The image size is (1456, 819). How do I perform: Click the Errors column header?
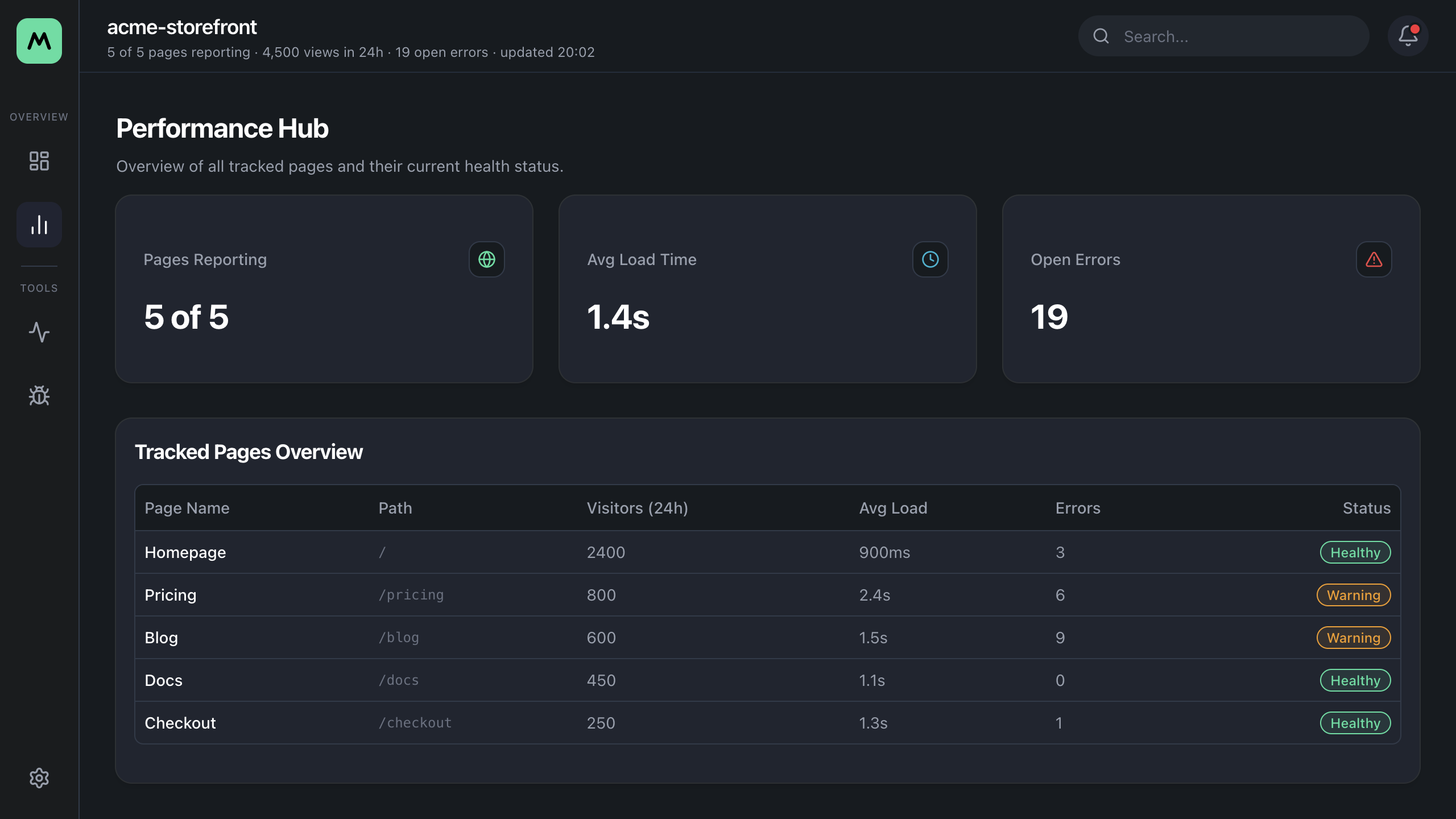coord(1078,508)
